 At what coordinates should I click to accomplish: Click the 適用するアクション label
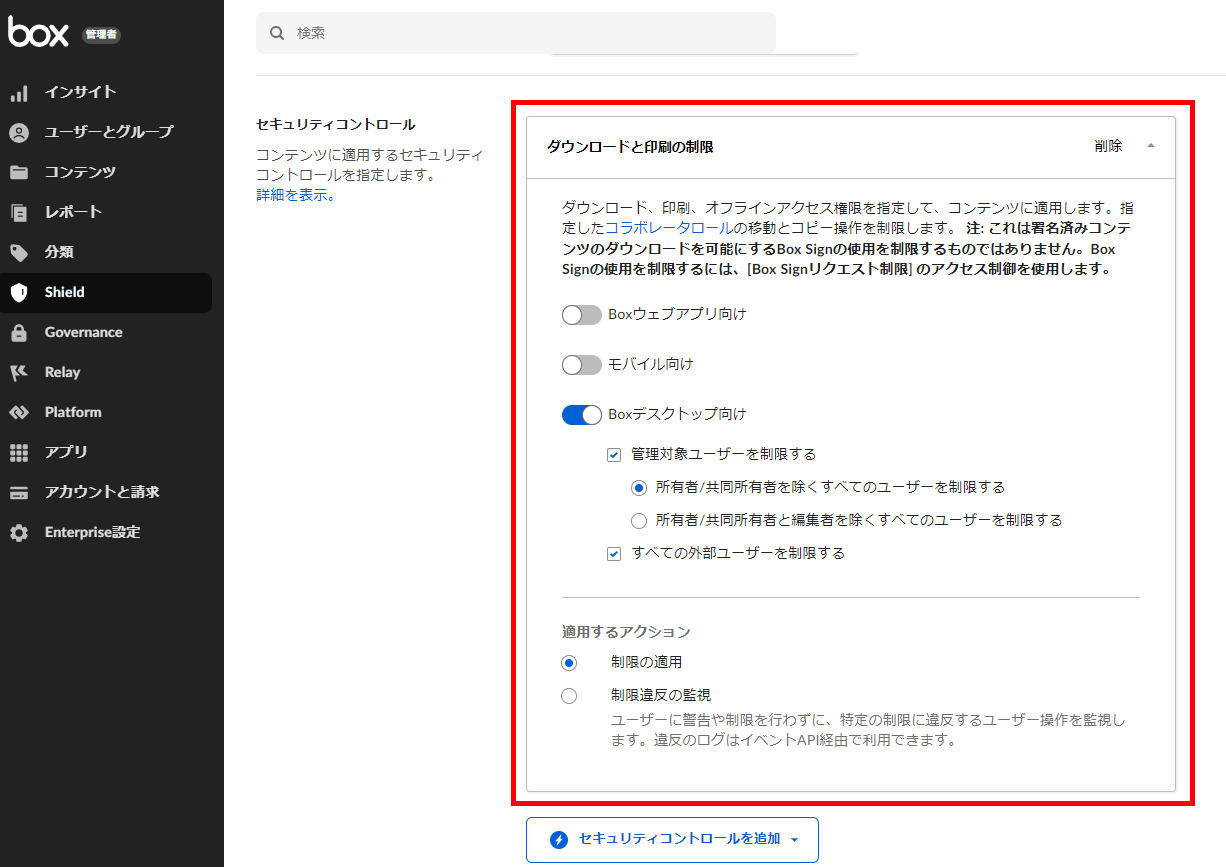pos(626,632)
